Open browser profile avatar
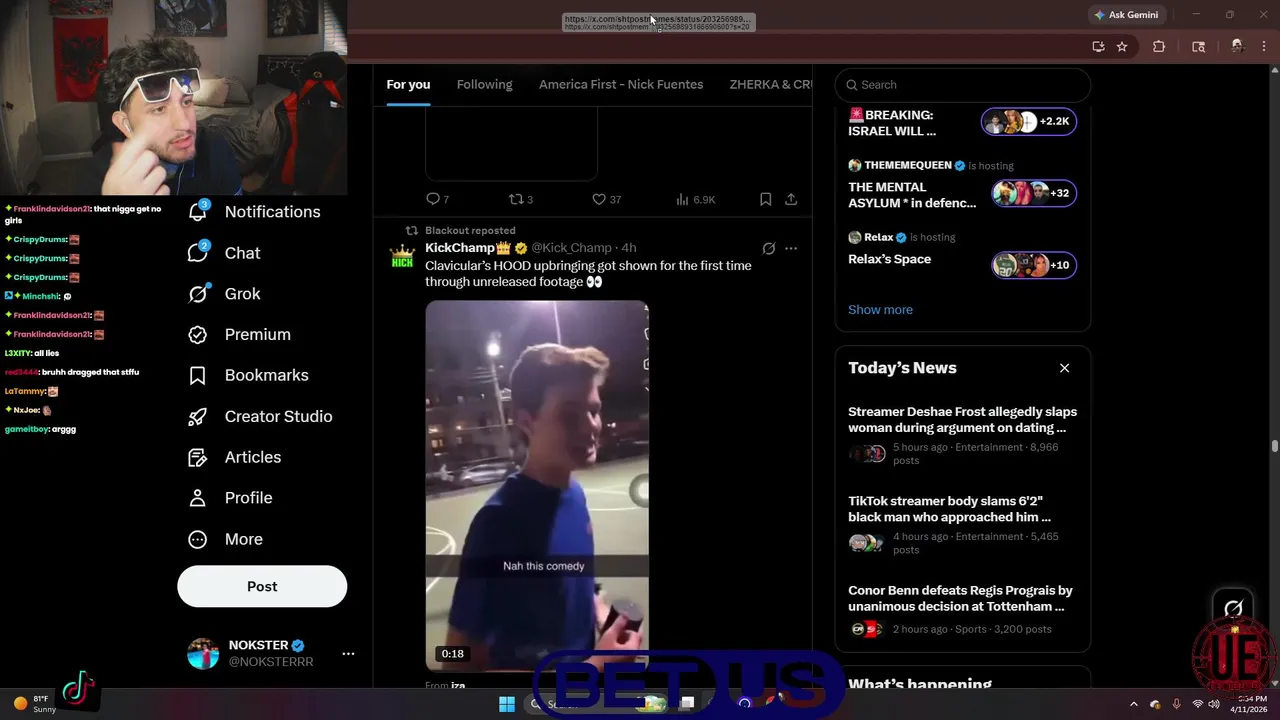This screenshot has width=1280, height=720. [1237, 46]
